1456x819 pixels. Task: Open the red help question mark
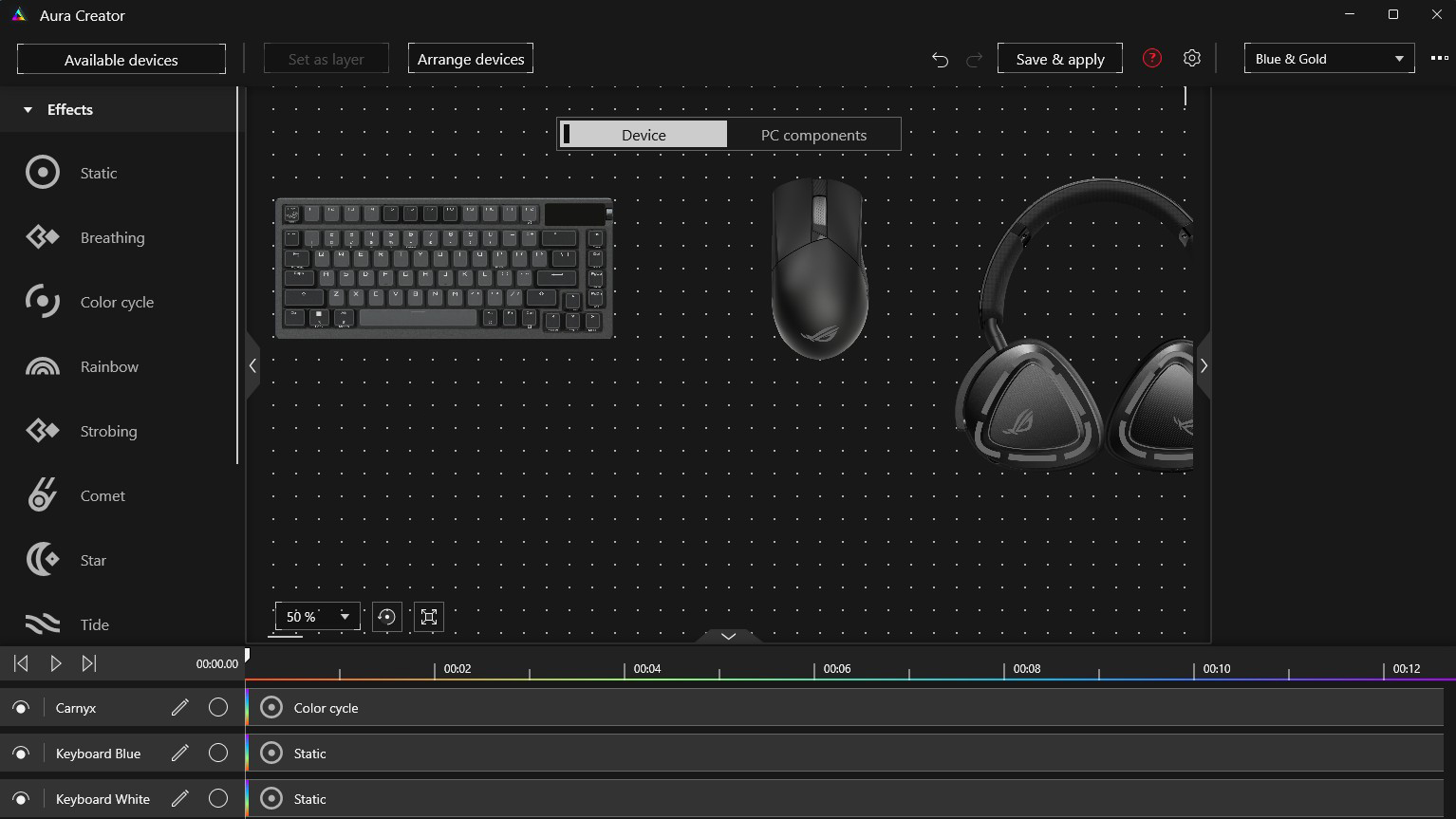coord(1152,58)
